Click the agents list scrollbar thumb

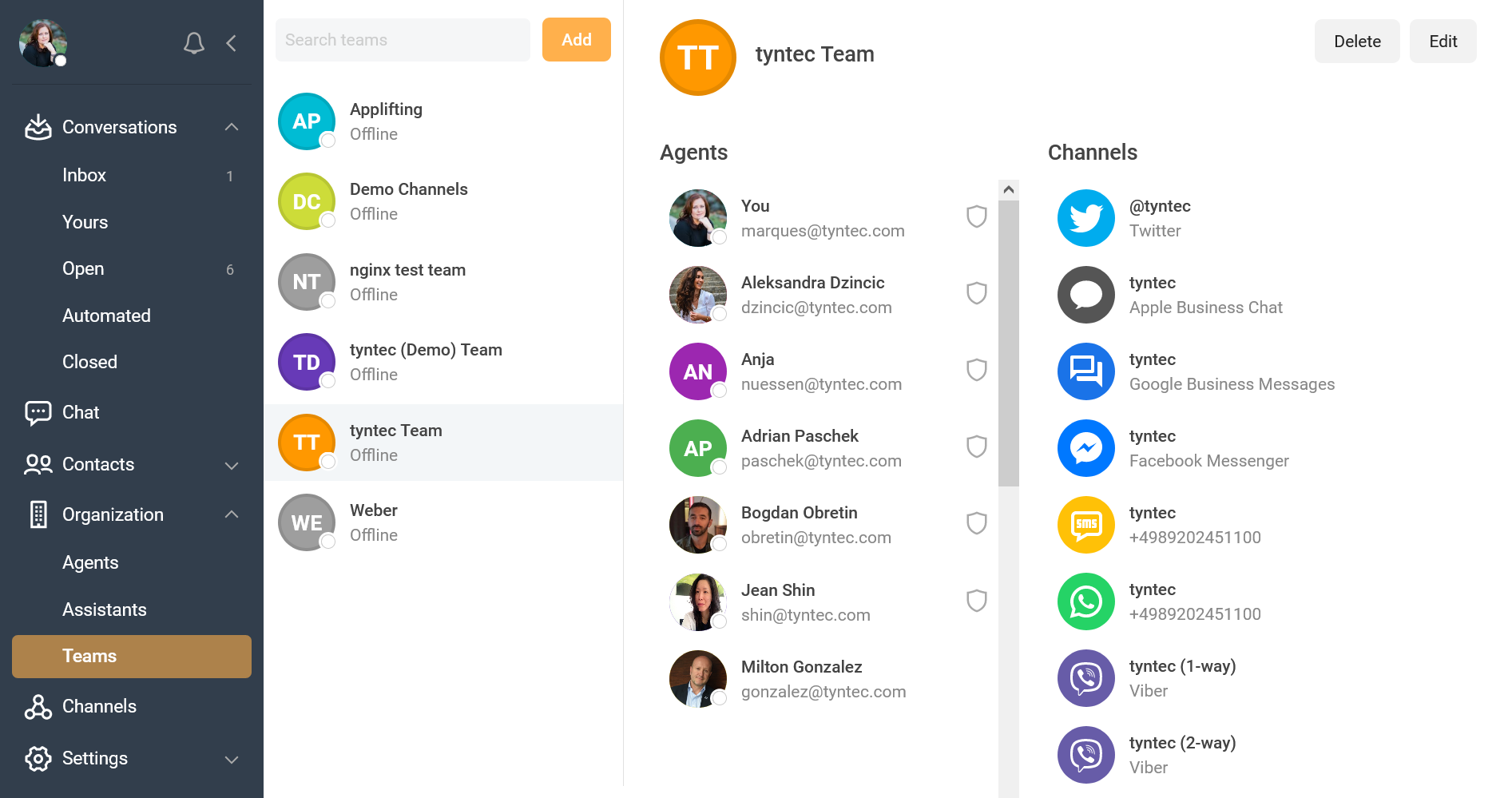pyautogui.click(x=1009, y=343)
